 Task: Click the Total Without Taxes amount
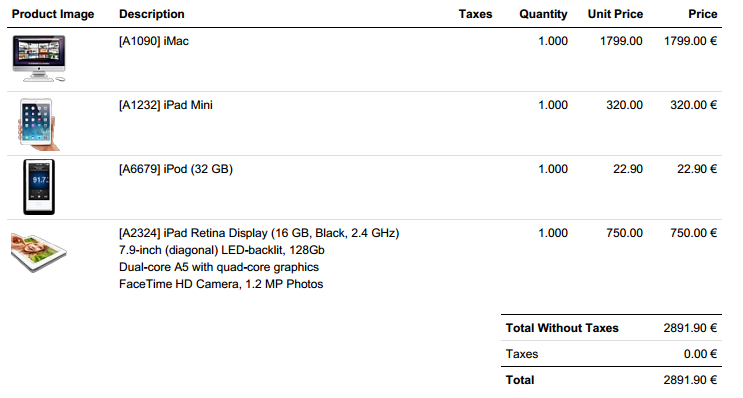tap(690, 328)
